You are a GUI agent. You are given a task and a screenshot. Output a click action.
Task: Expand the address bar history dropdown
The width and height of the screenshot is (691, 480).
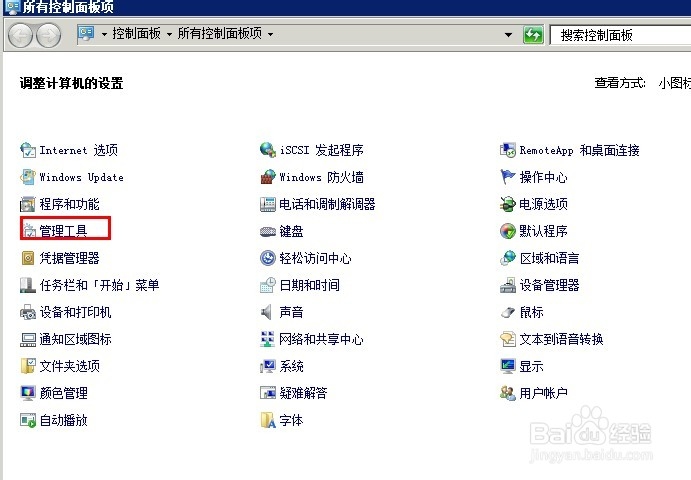coord(508,34)
